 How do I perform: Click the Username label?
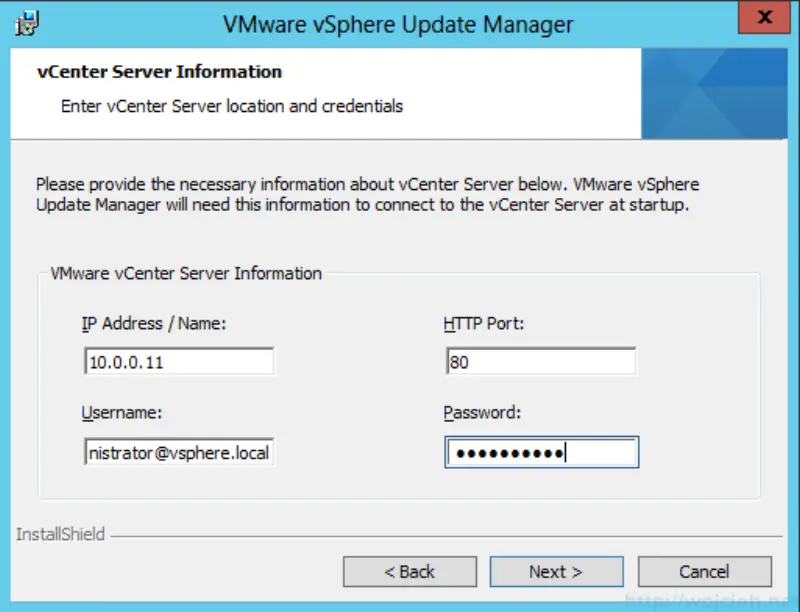coord(123,412)
